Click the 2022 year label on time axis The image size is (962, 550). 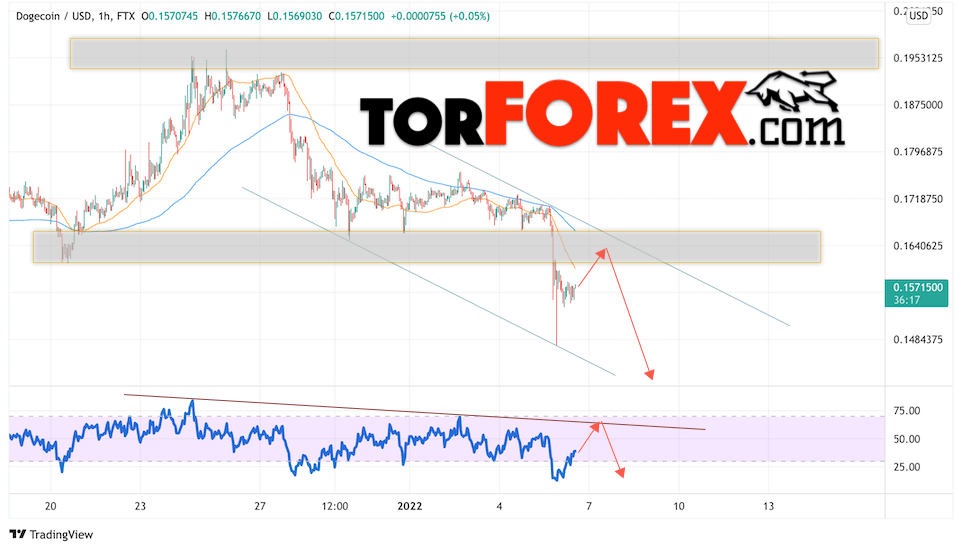point(410,506)
